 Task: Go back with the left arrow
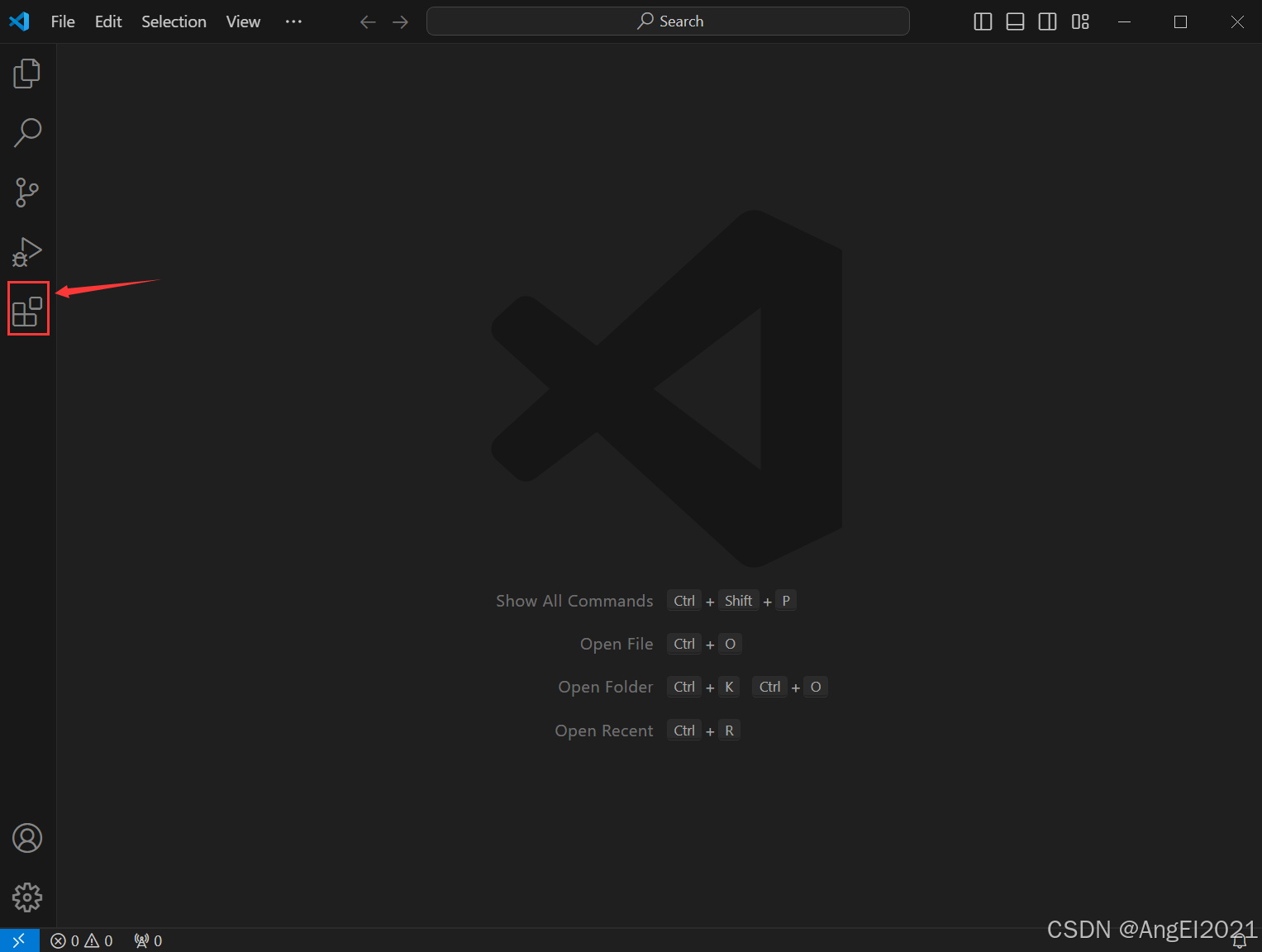tap(368, 21)
